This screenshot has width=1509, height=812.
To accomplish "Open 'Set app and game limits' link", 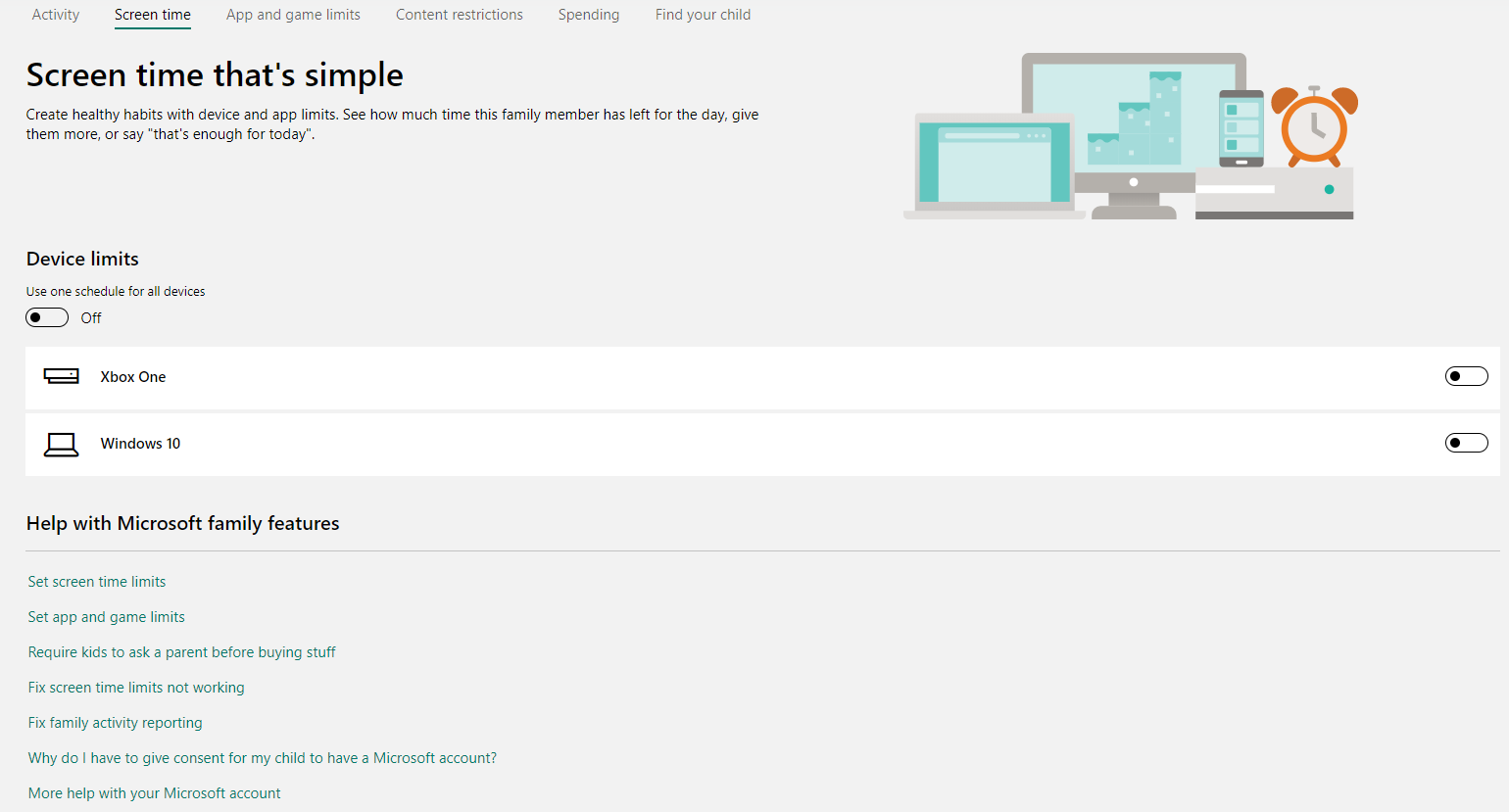I will pos(106,617).
